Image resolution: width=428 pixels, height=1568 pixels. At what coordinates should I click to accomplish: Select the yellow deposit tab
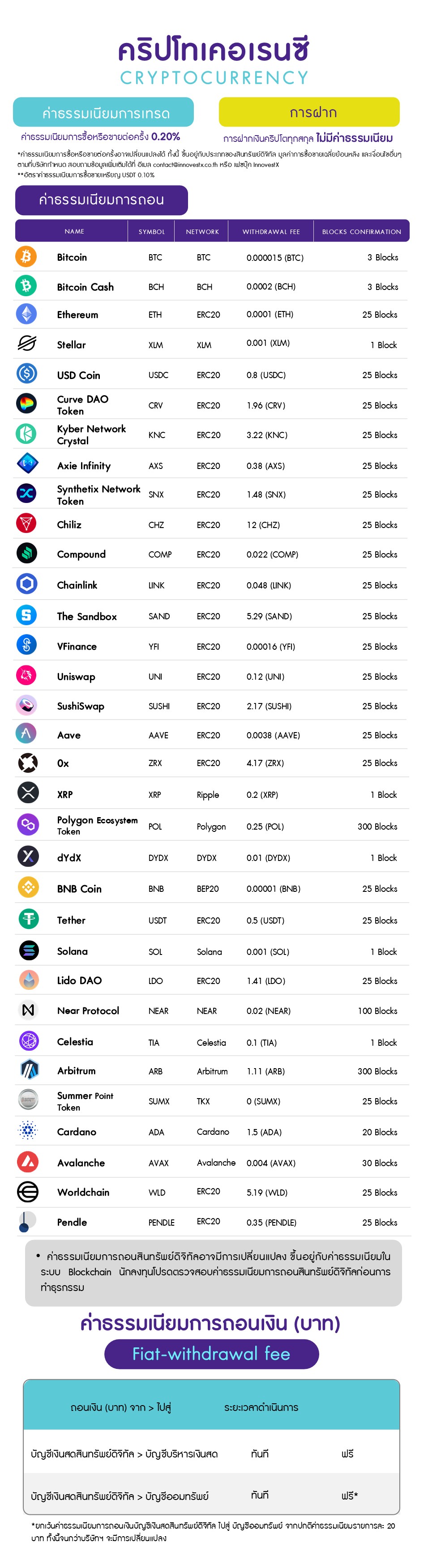click(309, 113)
